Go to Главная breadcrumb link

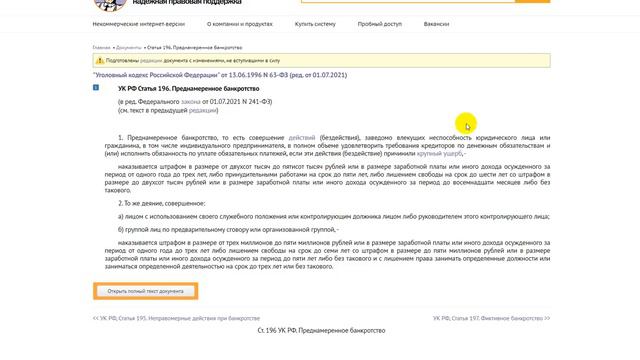click(x=101, y=48)
